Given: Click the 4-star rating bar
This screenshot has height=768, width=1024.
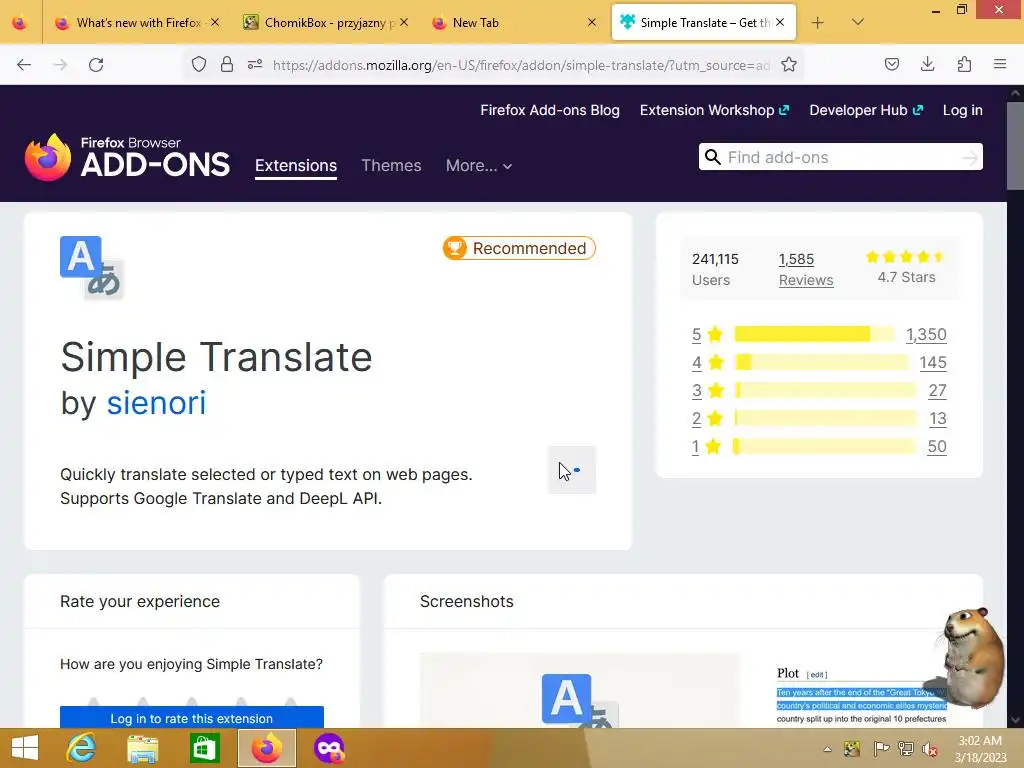Looking at the screenshot, I should (821, 362).
